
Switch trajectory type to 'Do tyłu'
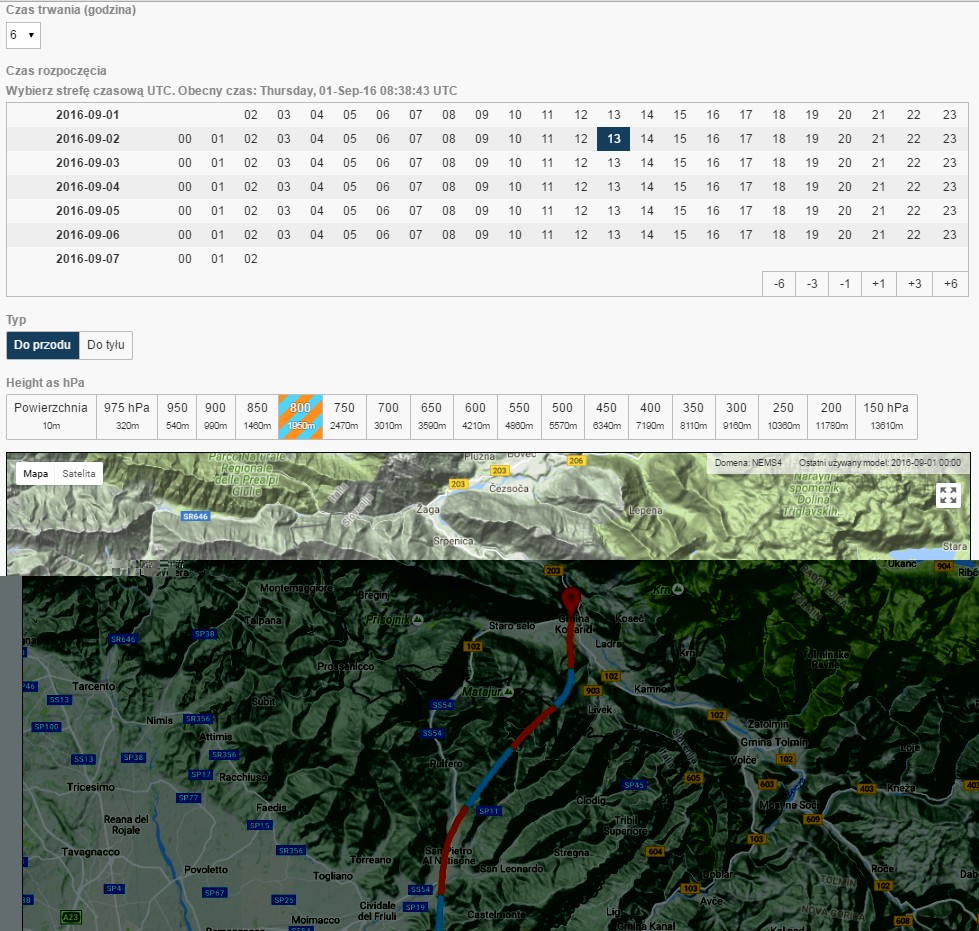click(x=106, y=345)
